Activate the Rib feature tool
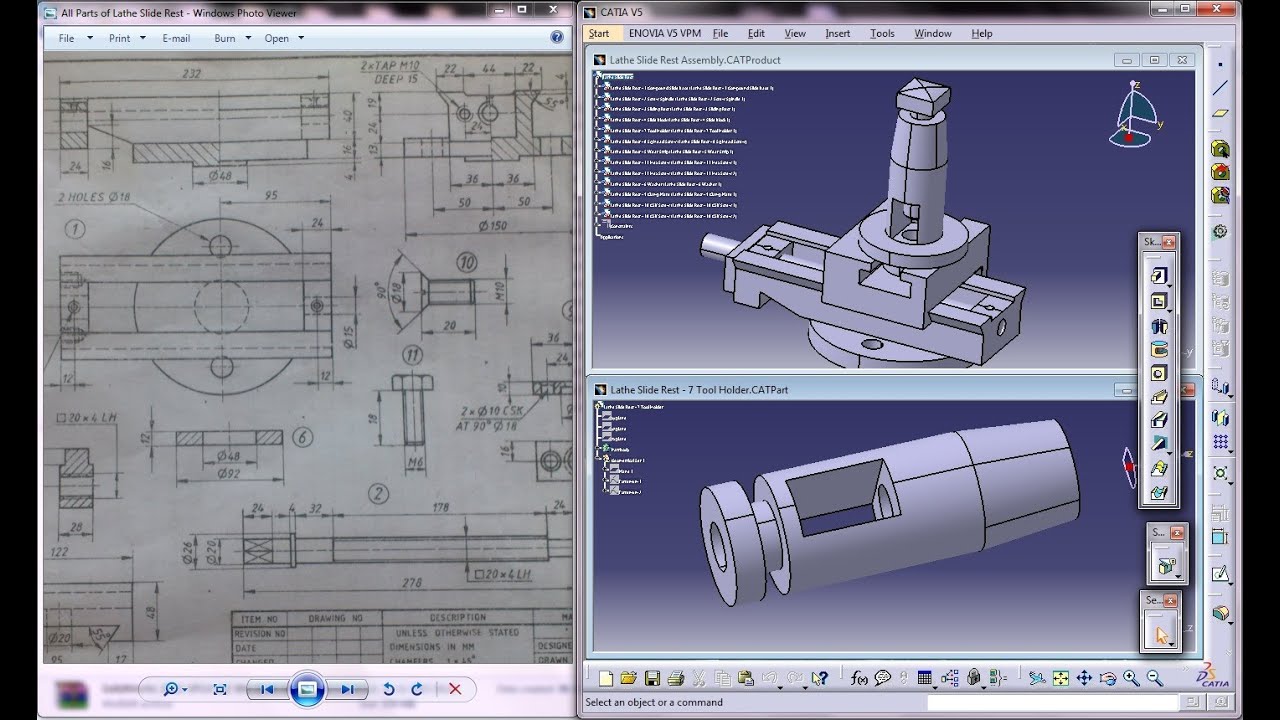 1158,397
